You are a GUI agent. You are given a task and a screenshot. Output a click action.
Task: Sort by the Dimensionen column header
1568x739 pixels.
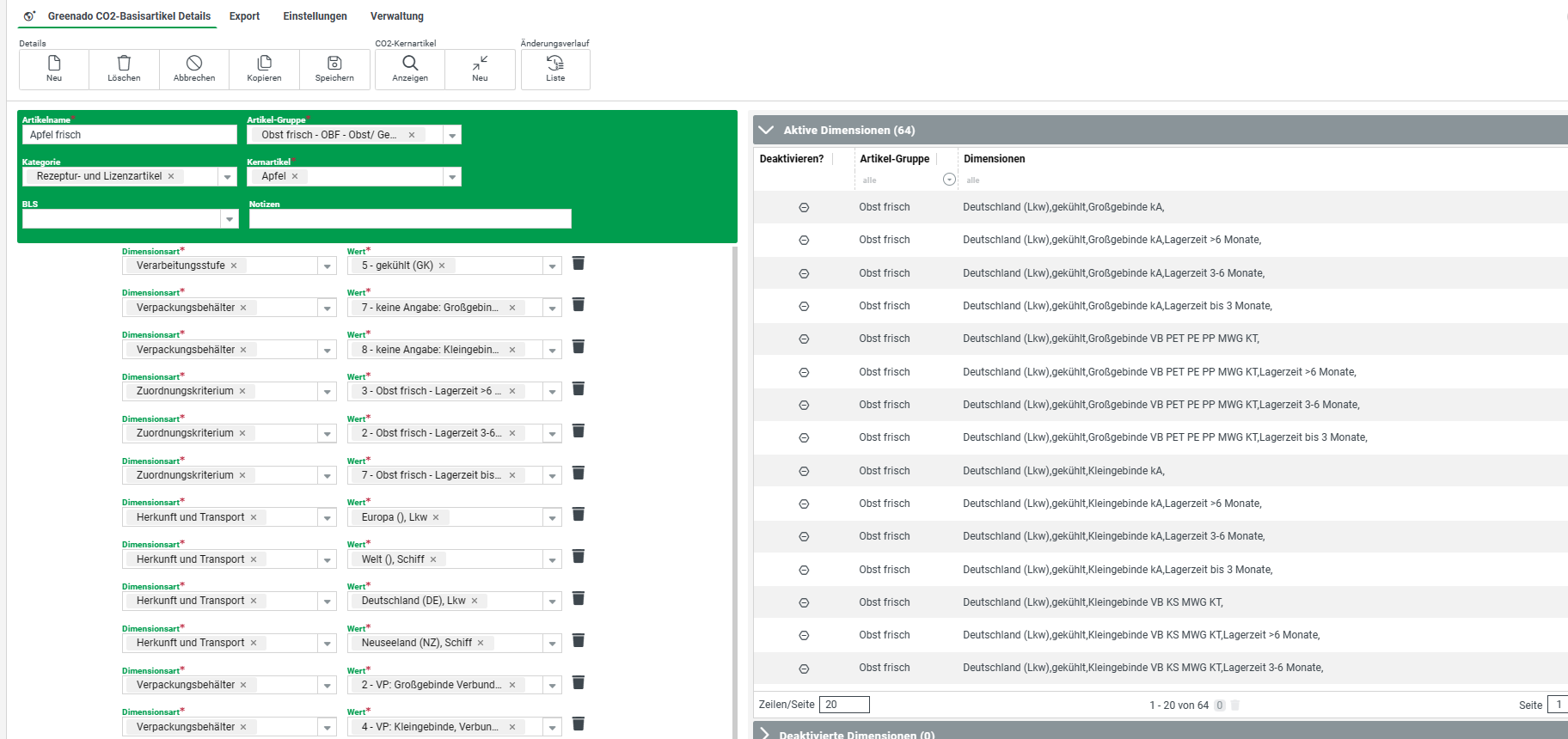click(995, 159)
